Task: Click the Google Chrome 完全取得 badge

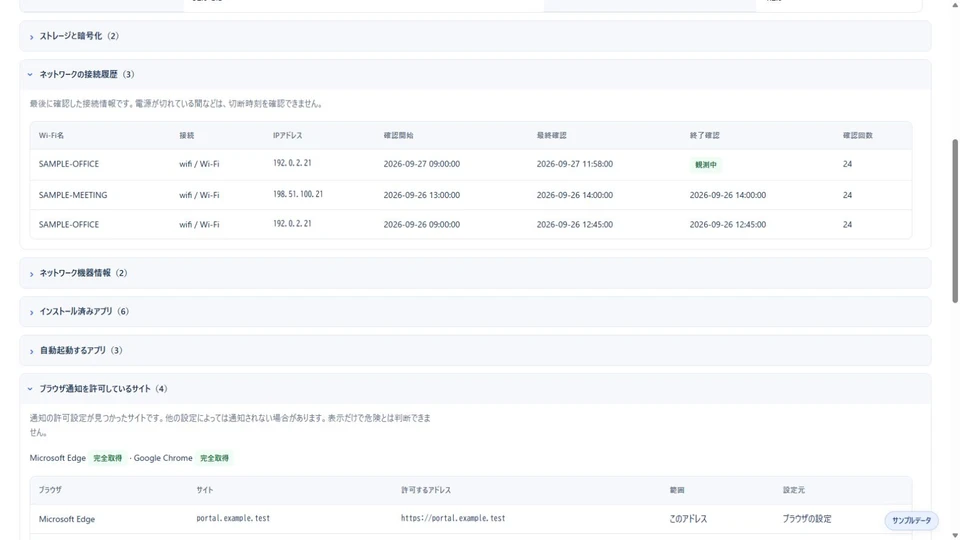Action: (x=214, y=458)
